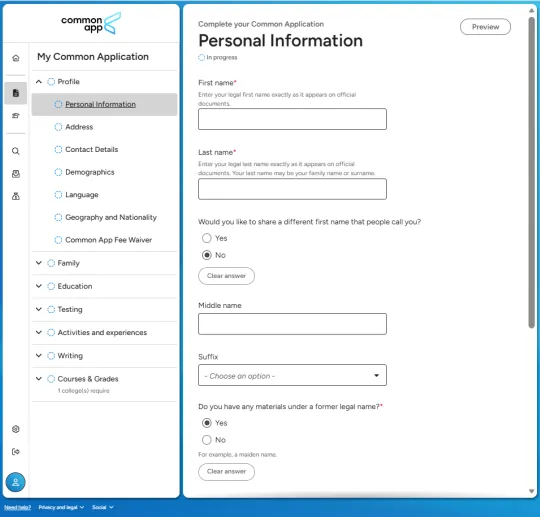
Task: Expand the Testing section chevron
Action: click(39, 309)
